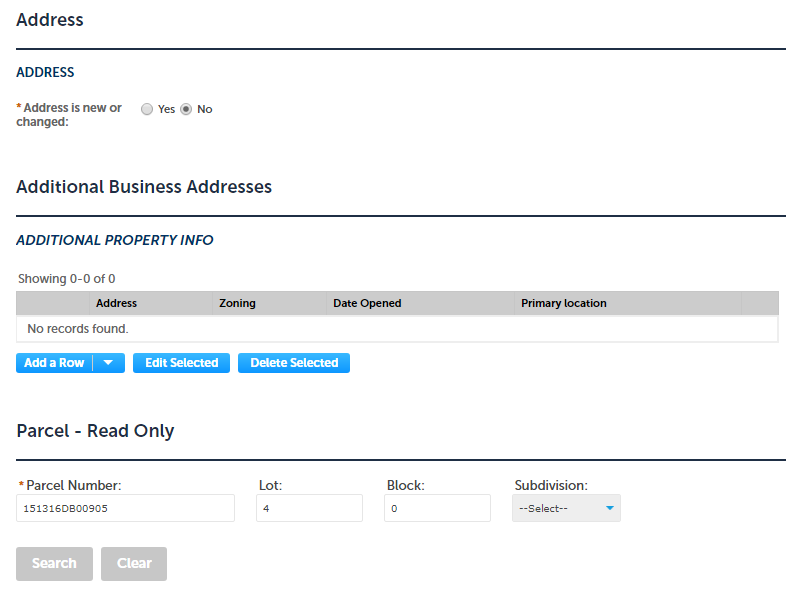Hit the Clear button
This screenshot has height=596, width=803.
coord(134,564)
